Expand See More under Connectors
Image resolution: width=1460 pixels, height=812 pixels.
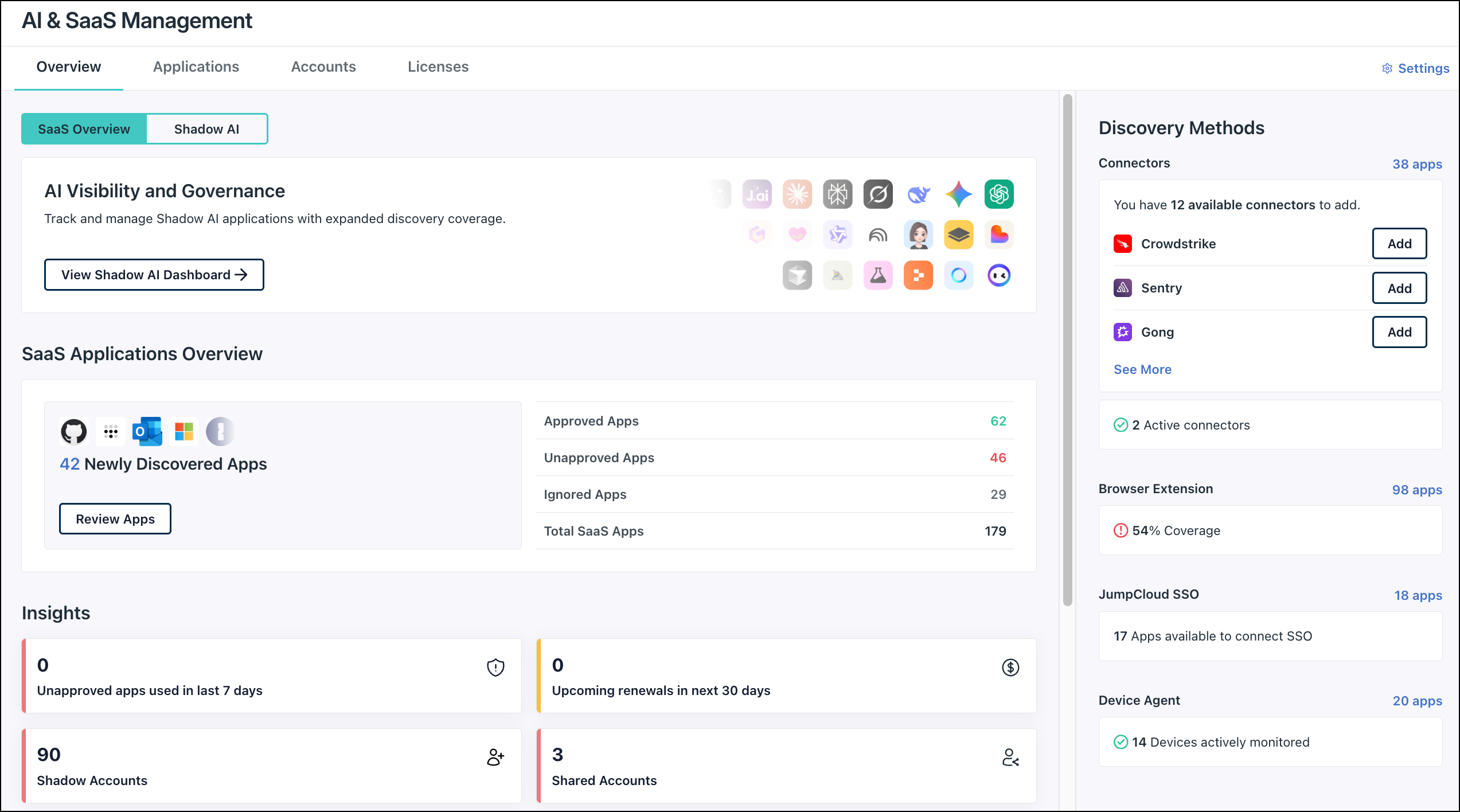click(x=1142, y=369)
